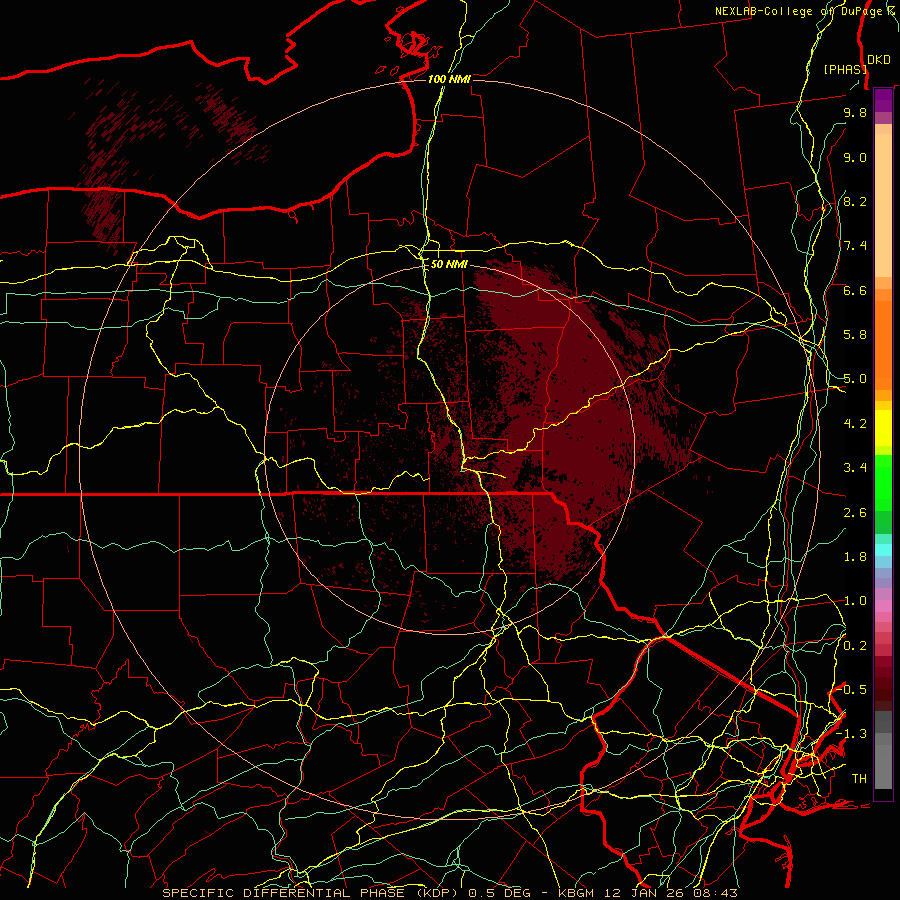Click the bright yellow band on the color bar

tap(883, 428)
